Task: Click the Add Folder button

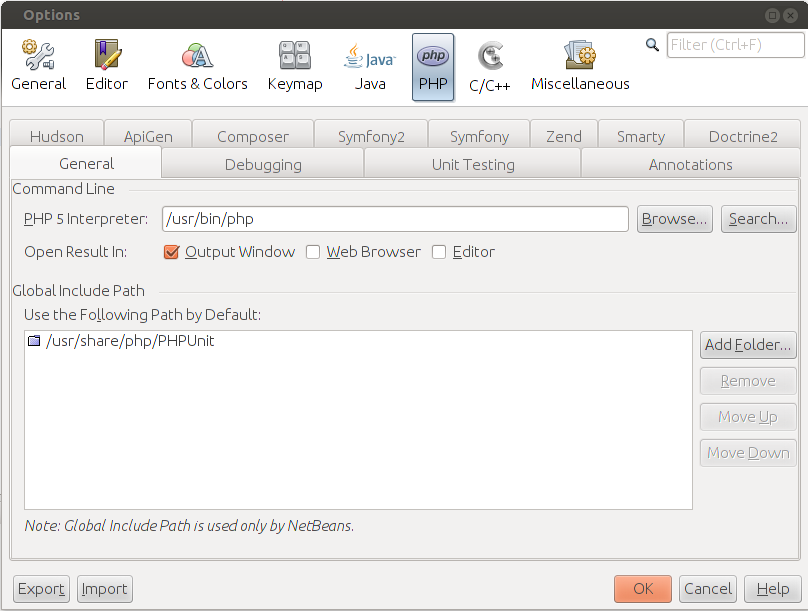Action: click(748, 345)
